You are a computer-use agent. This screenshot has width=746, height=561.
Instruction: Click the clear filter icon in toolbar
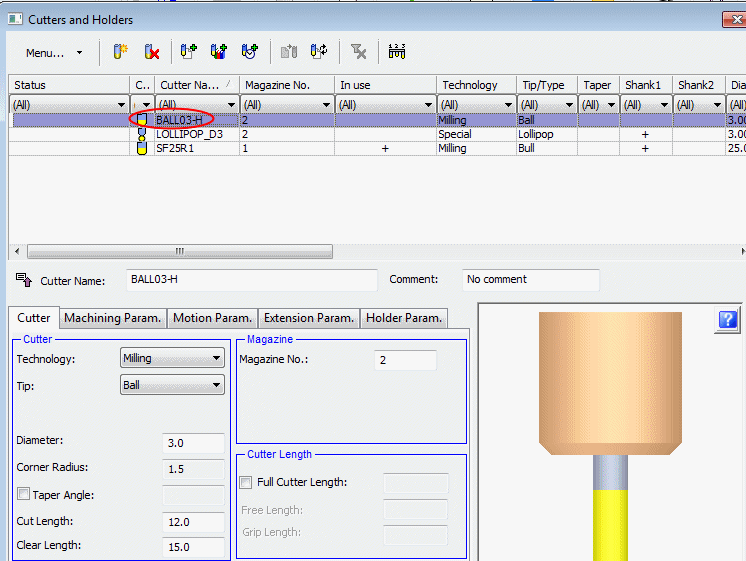pyautogui.click(x=358, y=52)
